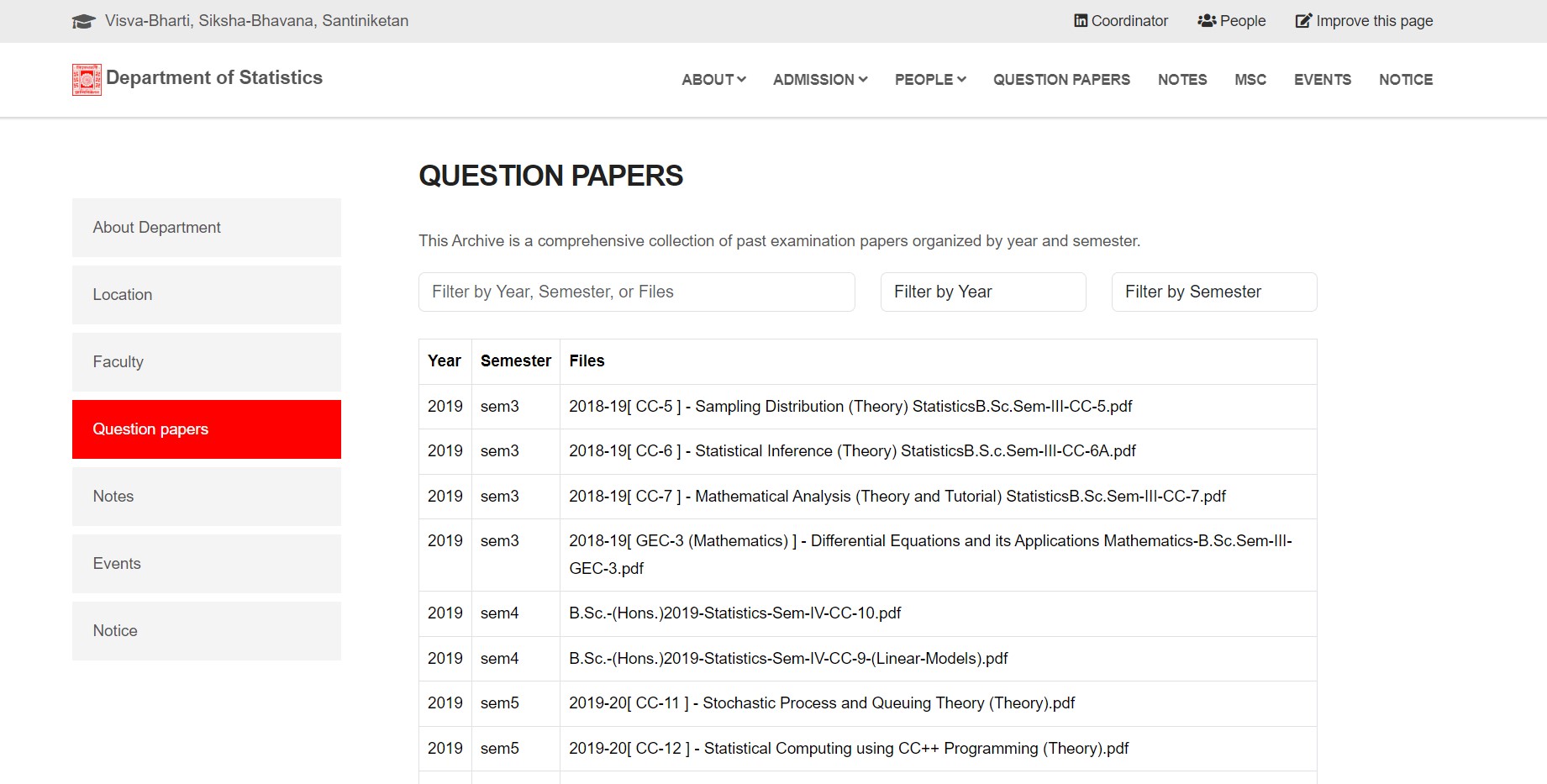Focus the Filter by Year, Semester, or Files field

[636, 292]
